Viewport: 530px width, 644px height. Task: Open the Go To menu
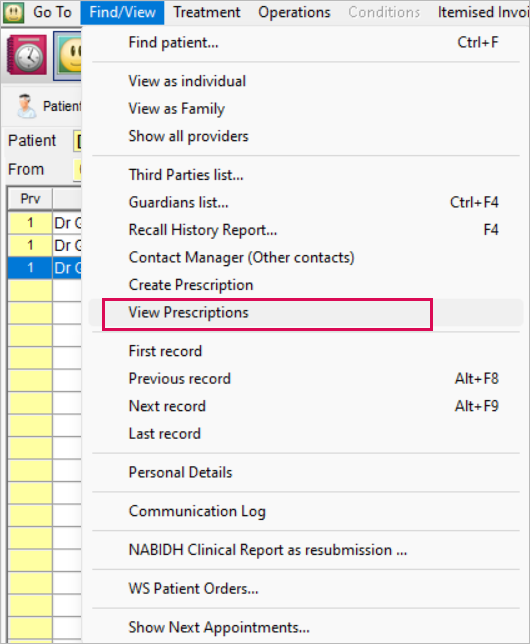52,12
